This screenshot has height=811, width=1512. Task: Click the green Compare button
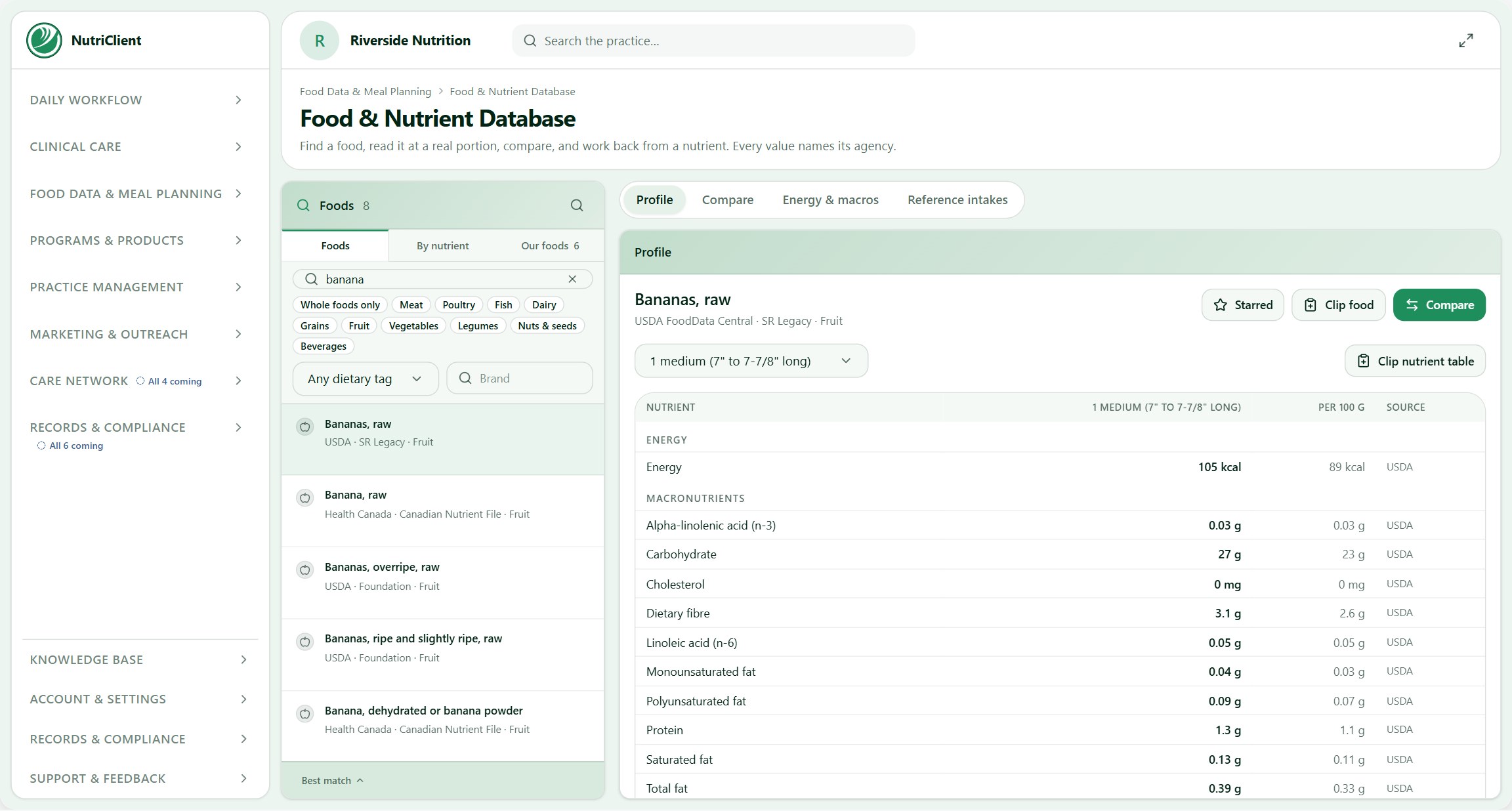click(1440, 305)
